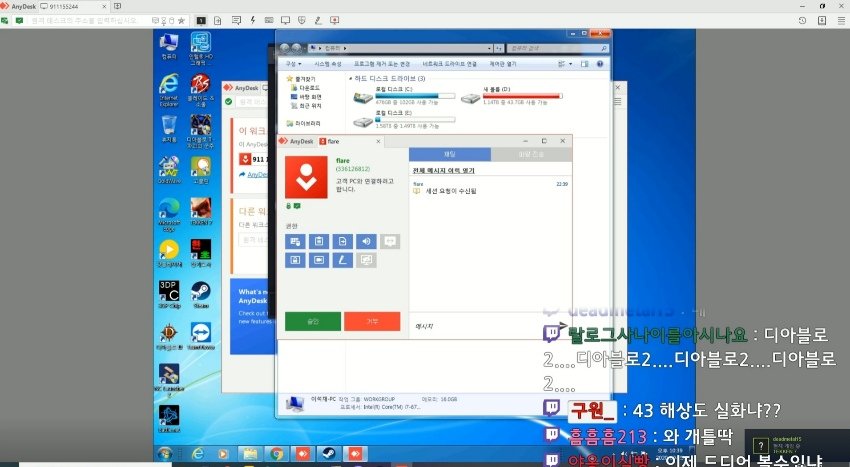Click the whiteboard pen icon in toolbar
850x467 pixels.
(x=318, y=20)
